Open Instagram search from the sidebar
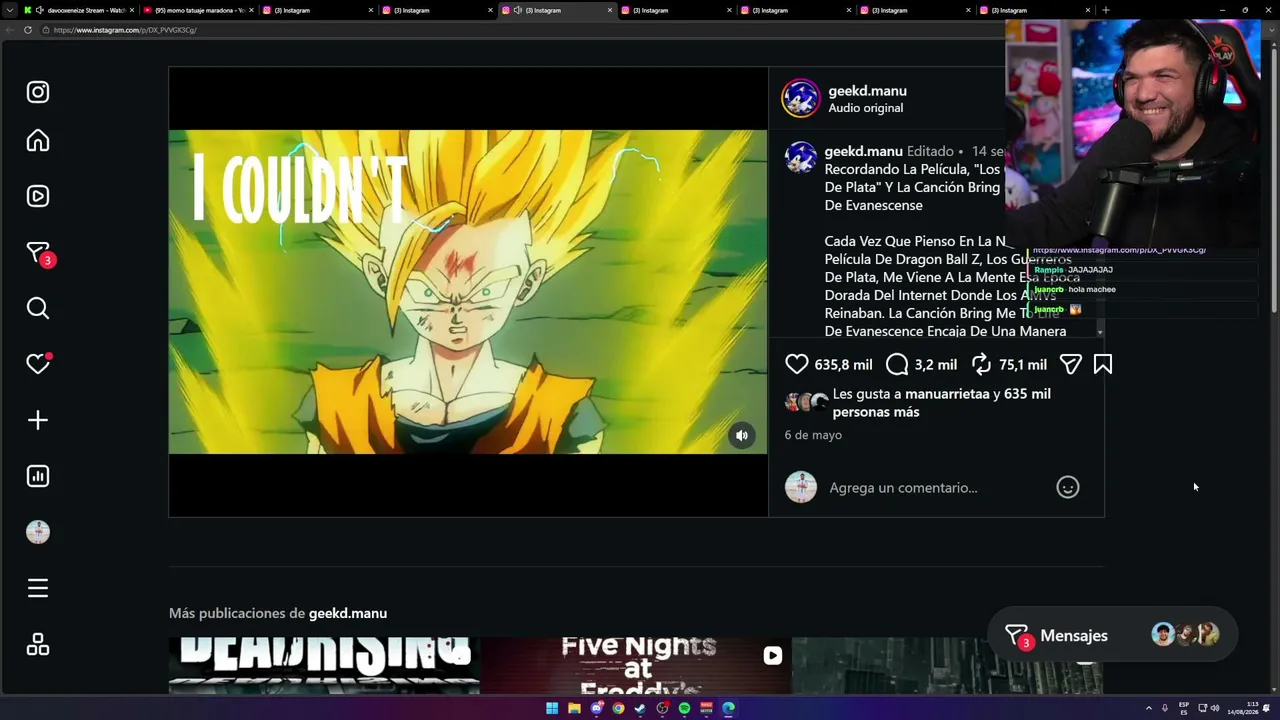 coord(38,308)
